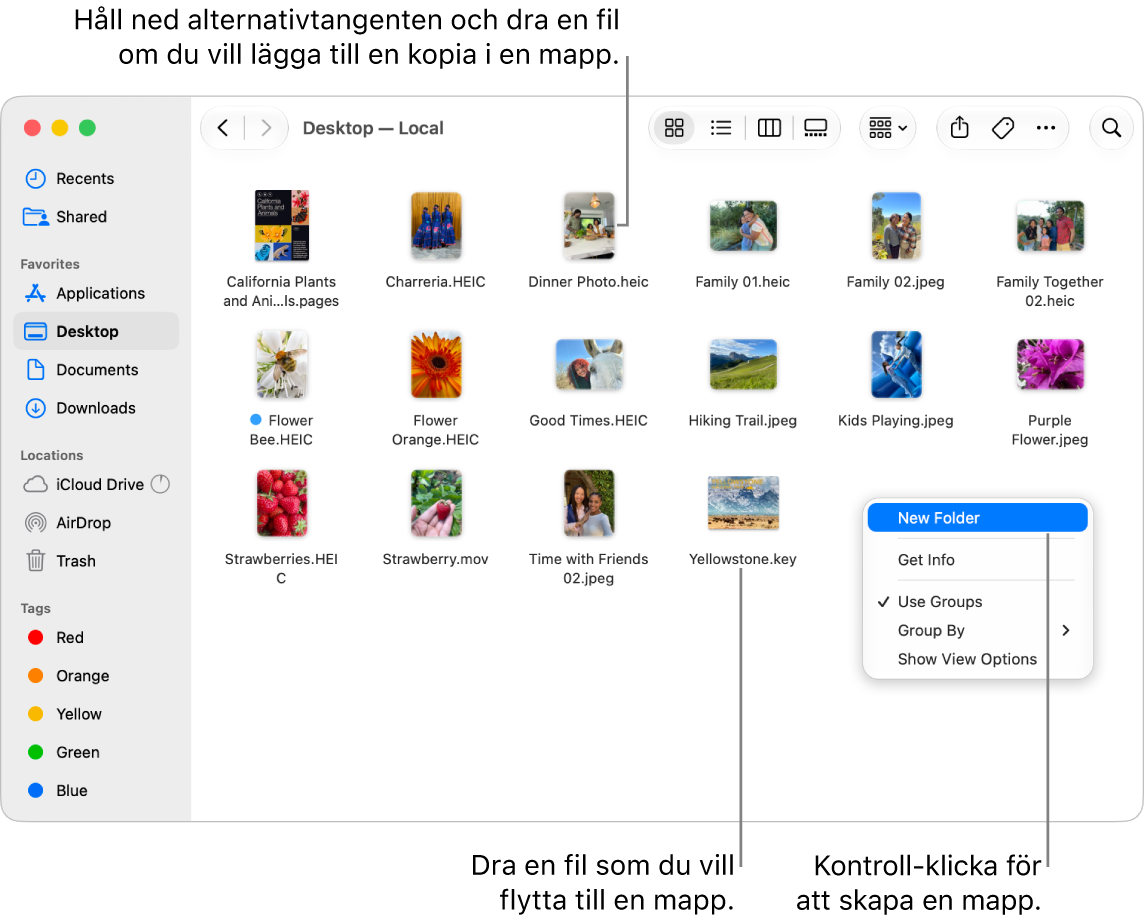
Task: Select the California Plants and Animals pages file
Action: point(282,225)
